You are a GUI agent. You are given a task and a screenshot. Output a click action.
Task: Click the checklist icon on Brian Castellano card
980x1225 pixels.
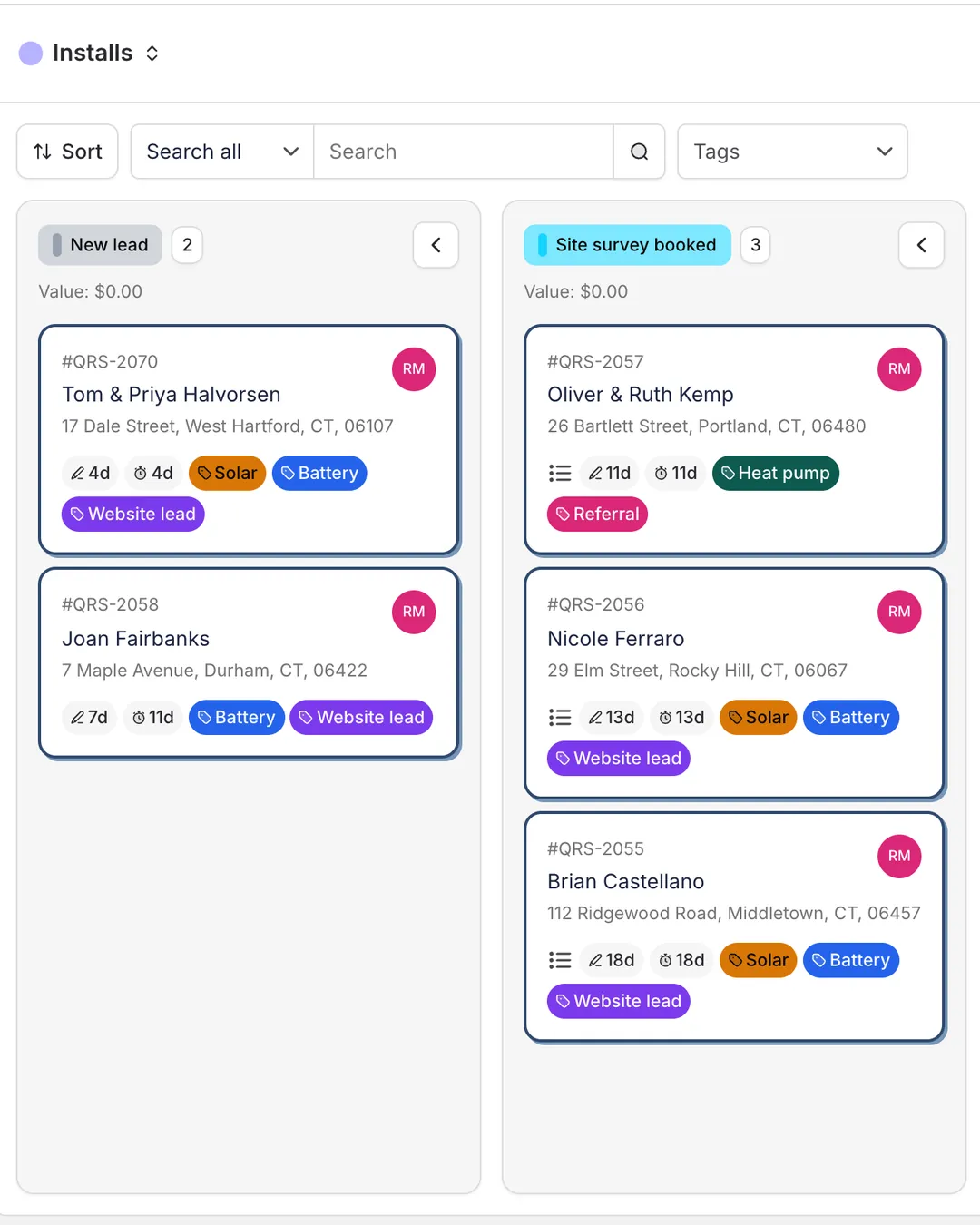click(560, 960)
